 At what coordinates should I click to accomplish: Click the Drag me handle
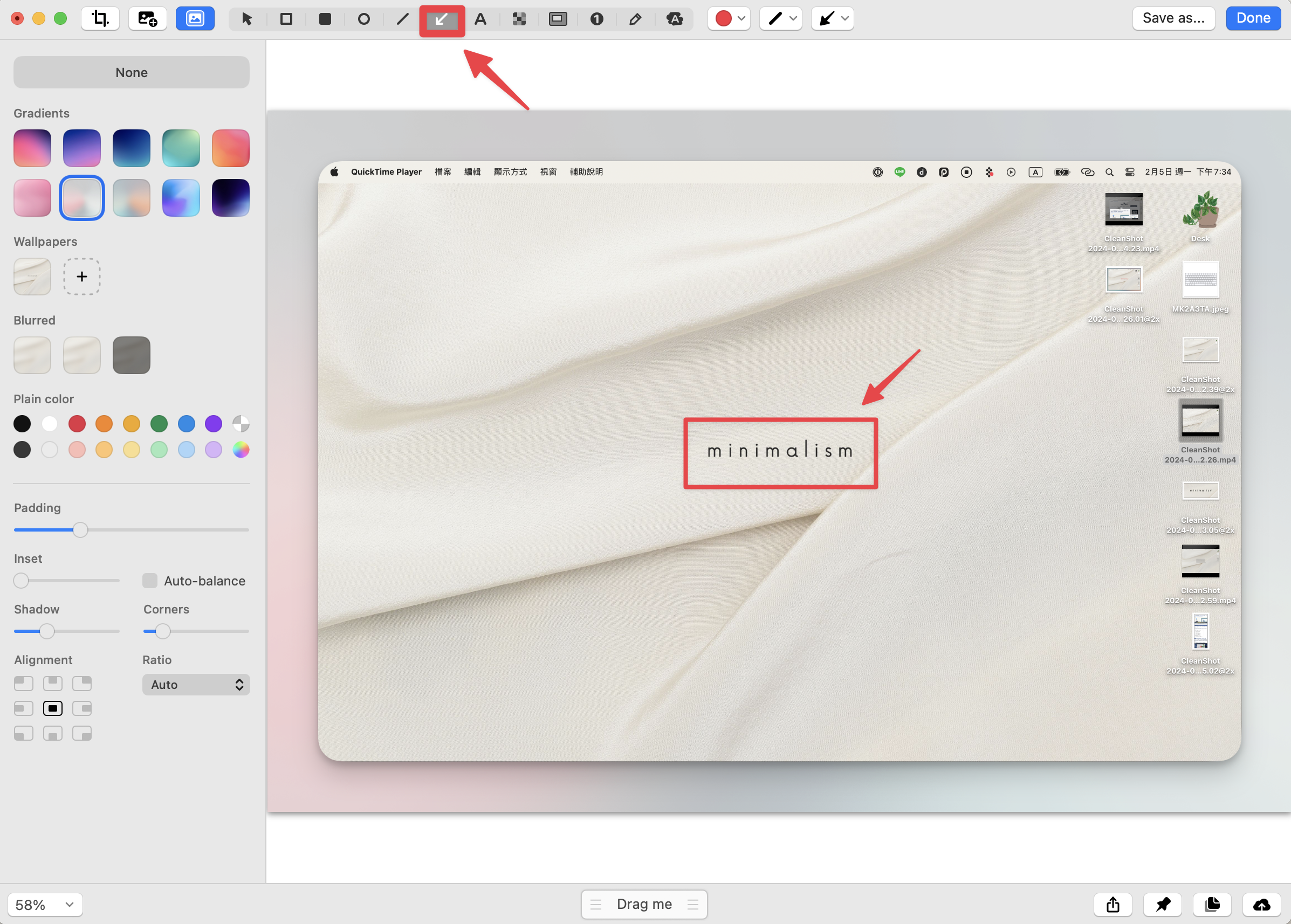tap(644, 904)
